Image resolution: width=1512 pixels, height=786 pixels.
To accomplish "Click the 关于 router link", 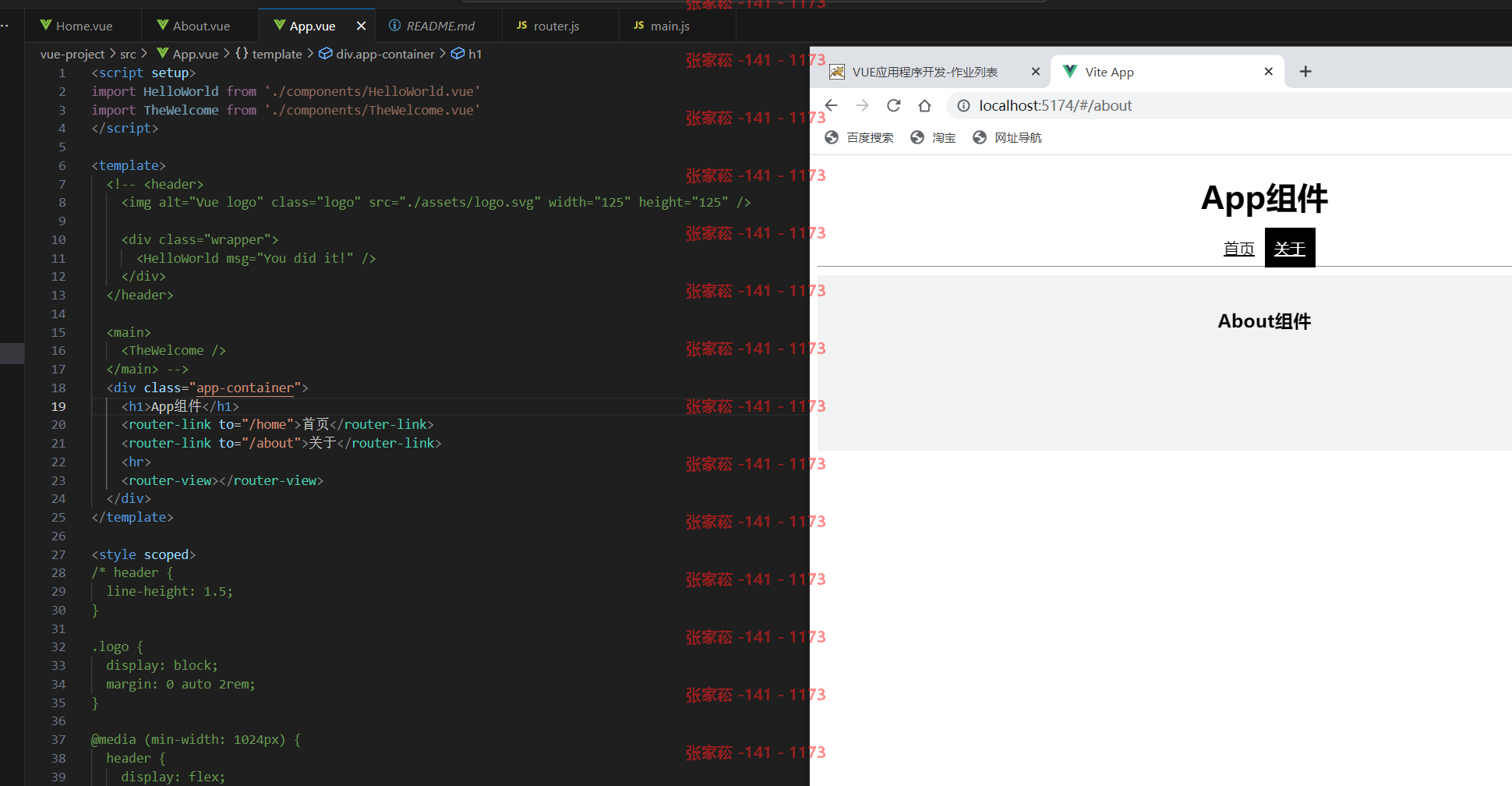I will pyautogui.click(x=1290, y=248).
